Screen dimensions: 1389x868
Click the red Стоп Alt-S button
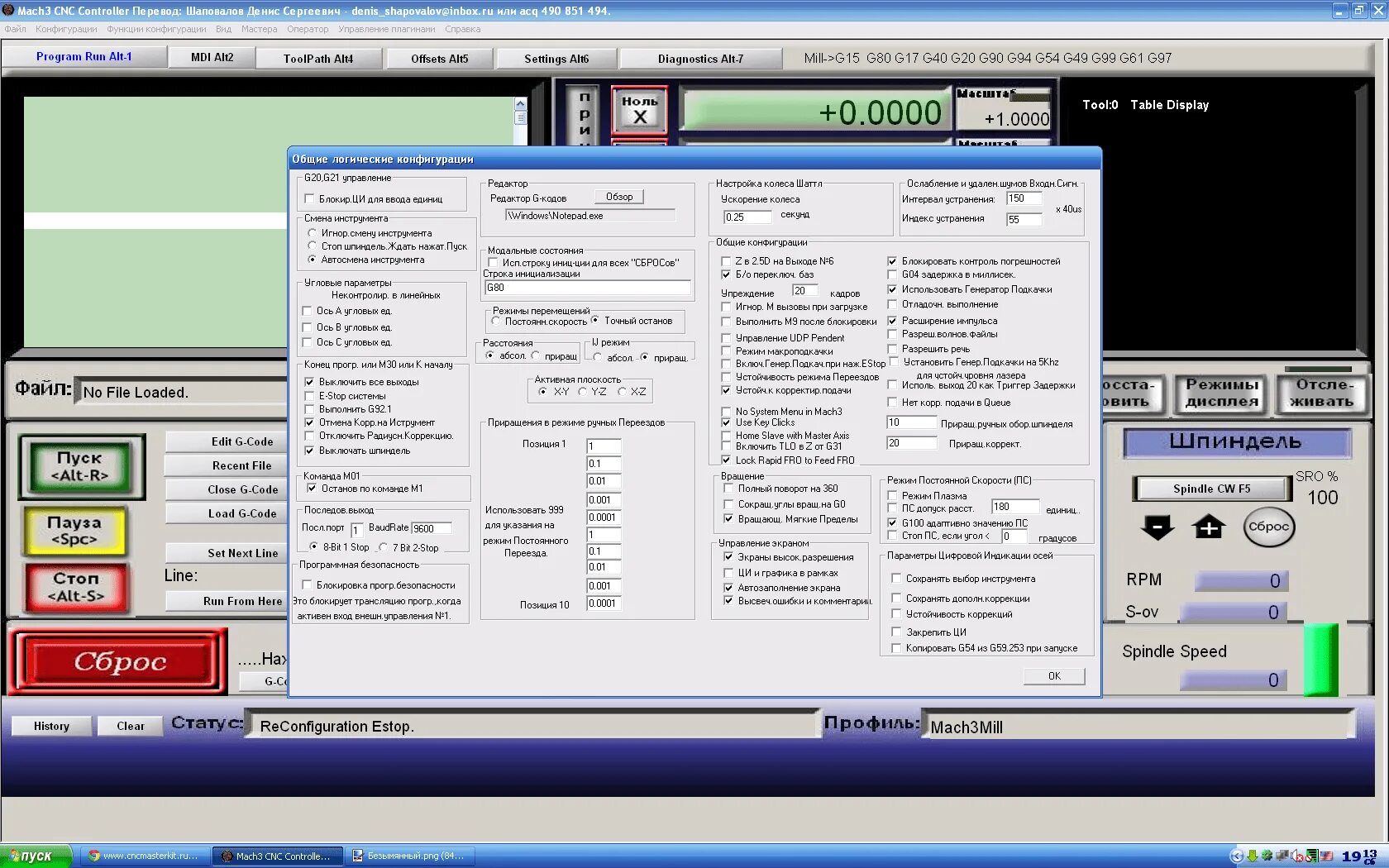coord(75,587)
